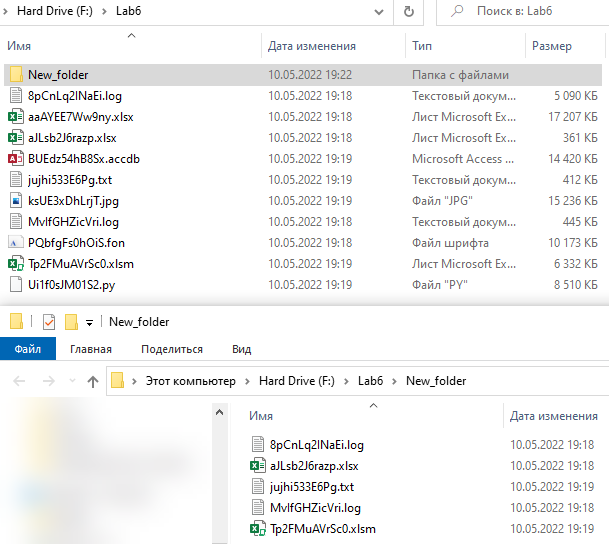Select 8pCnLq2INaEi.log icon in New_folder window

[258, 444]
